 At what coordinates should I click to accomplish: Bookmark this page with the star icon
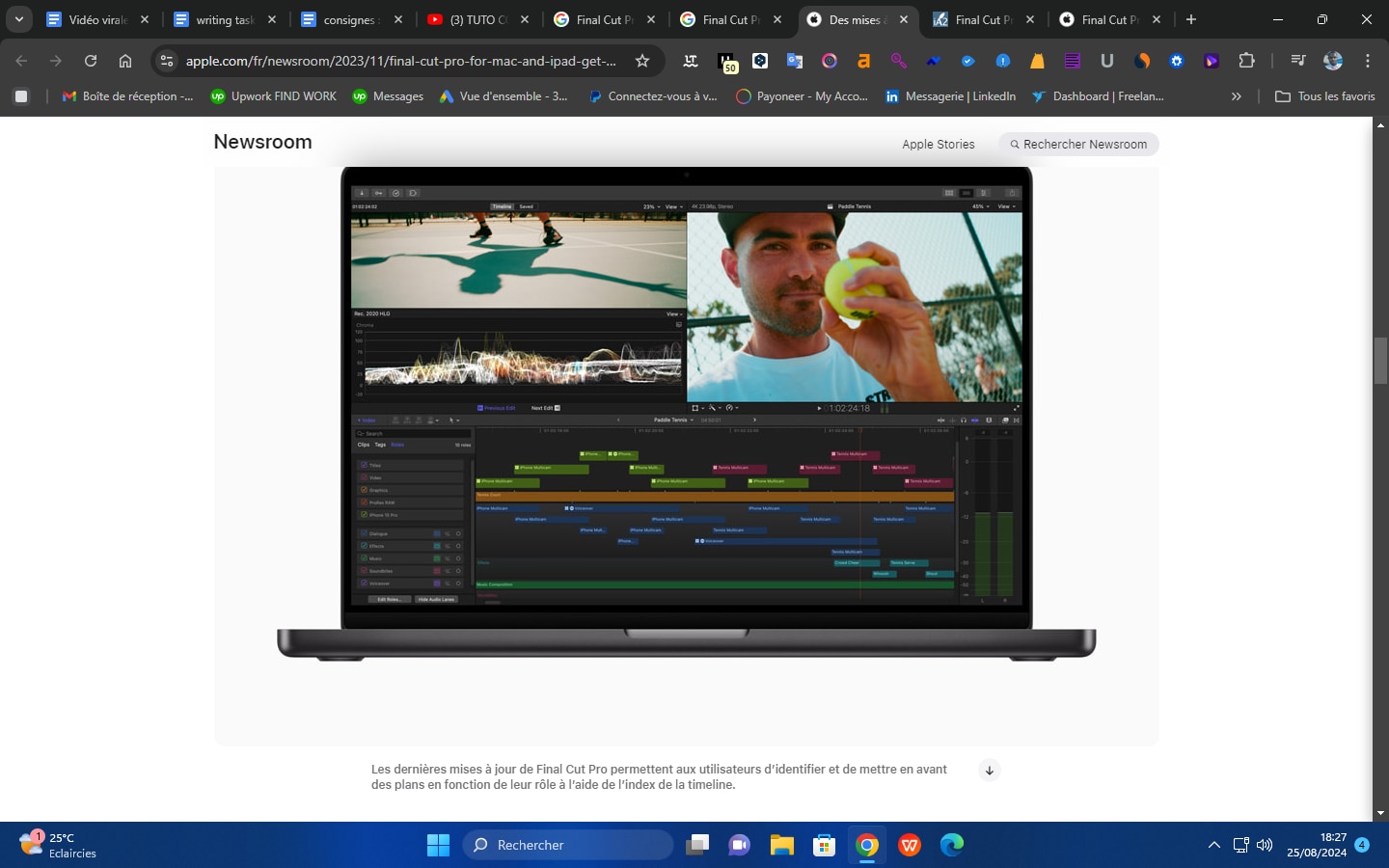tap(642, 61)
